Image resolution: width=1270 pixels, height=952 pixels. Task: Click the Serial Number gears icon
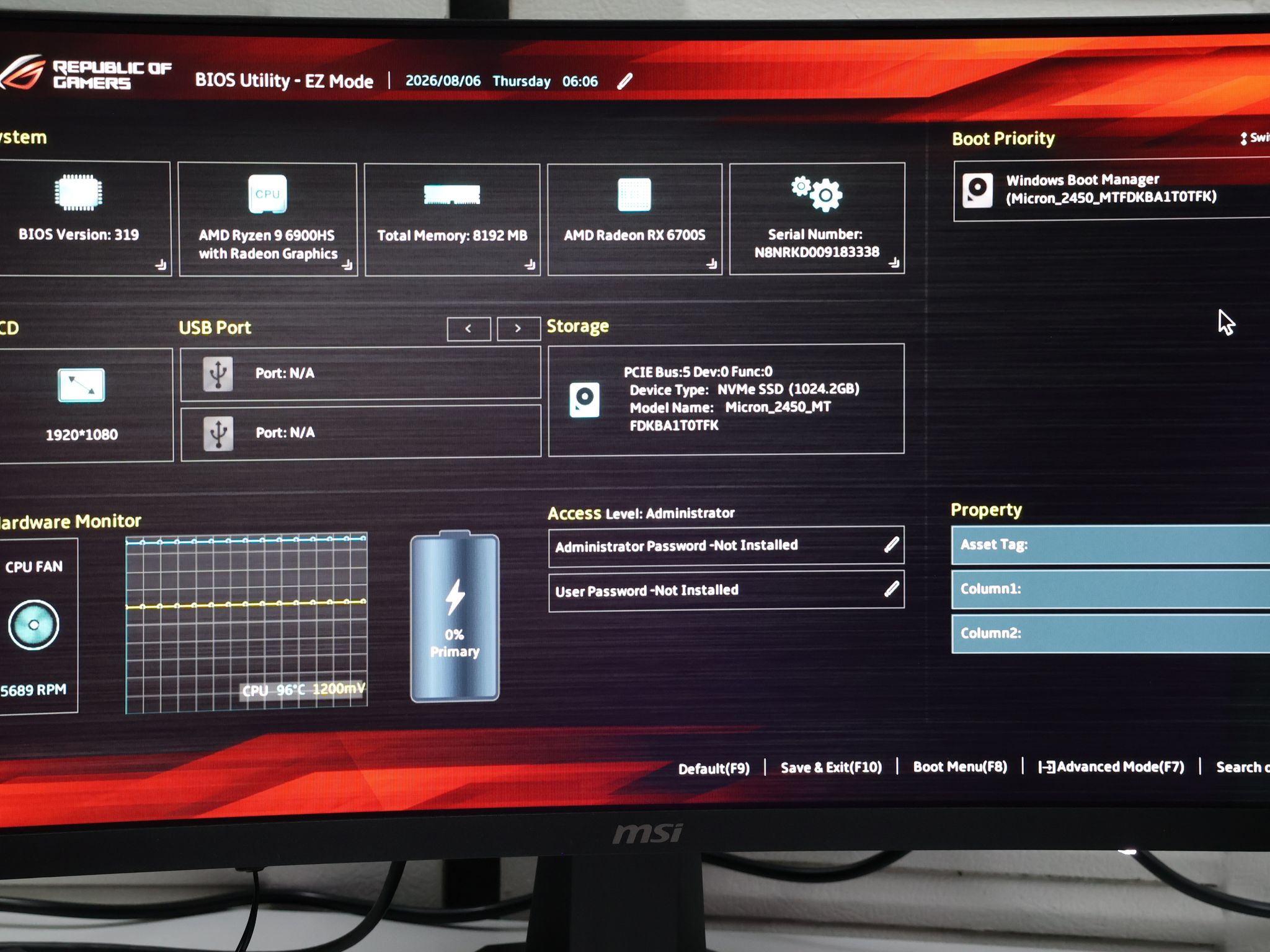(x=817, y=193)
